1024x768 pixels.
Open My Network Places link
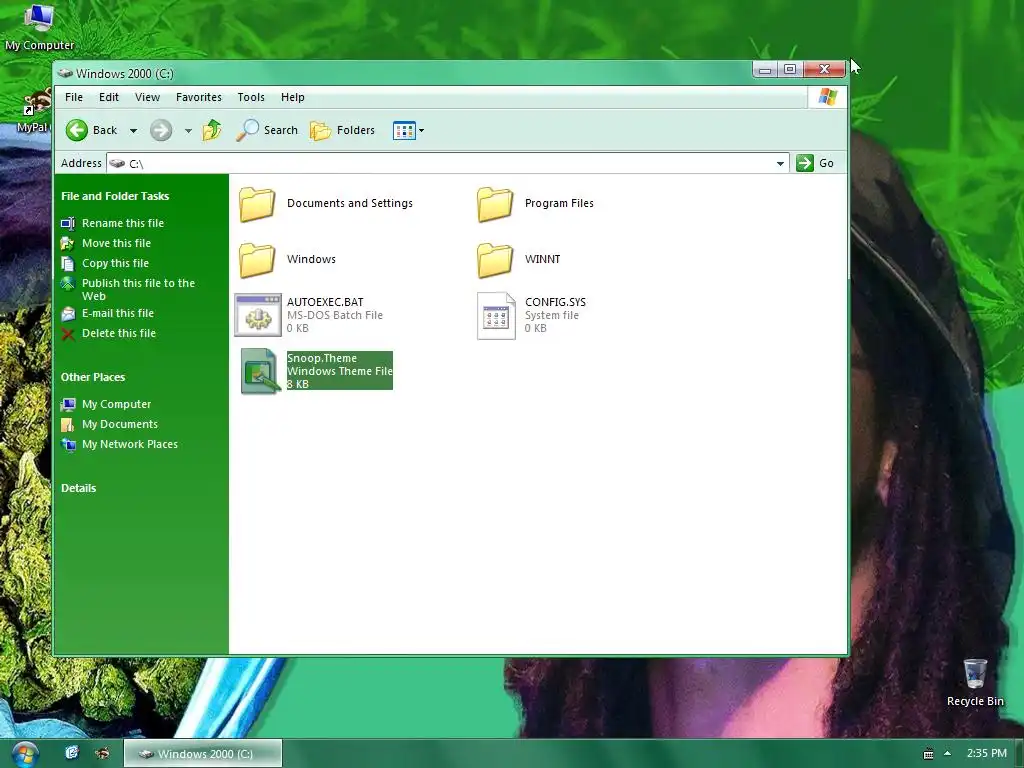(129, 444)
